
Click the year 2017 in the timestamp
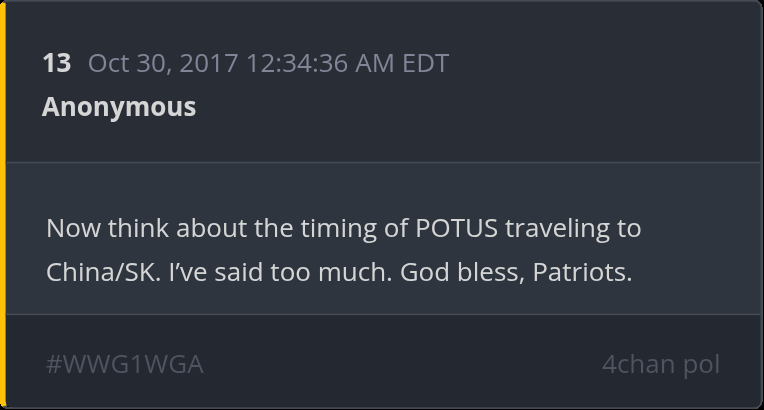(x=208, y=63)
